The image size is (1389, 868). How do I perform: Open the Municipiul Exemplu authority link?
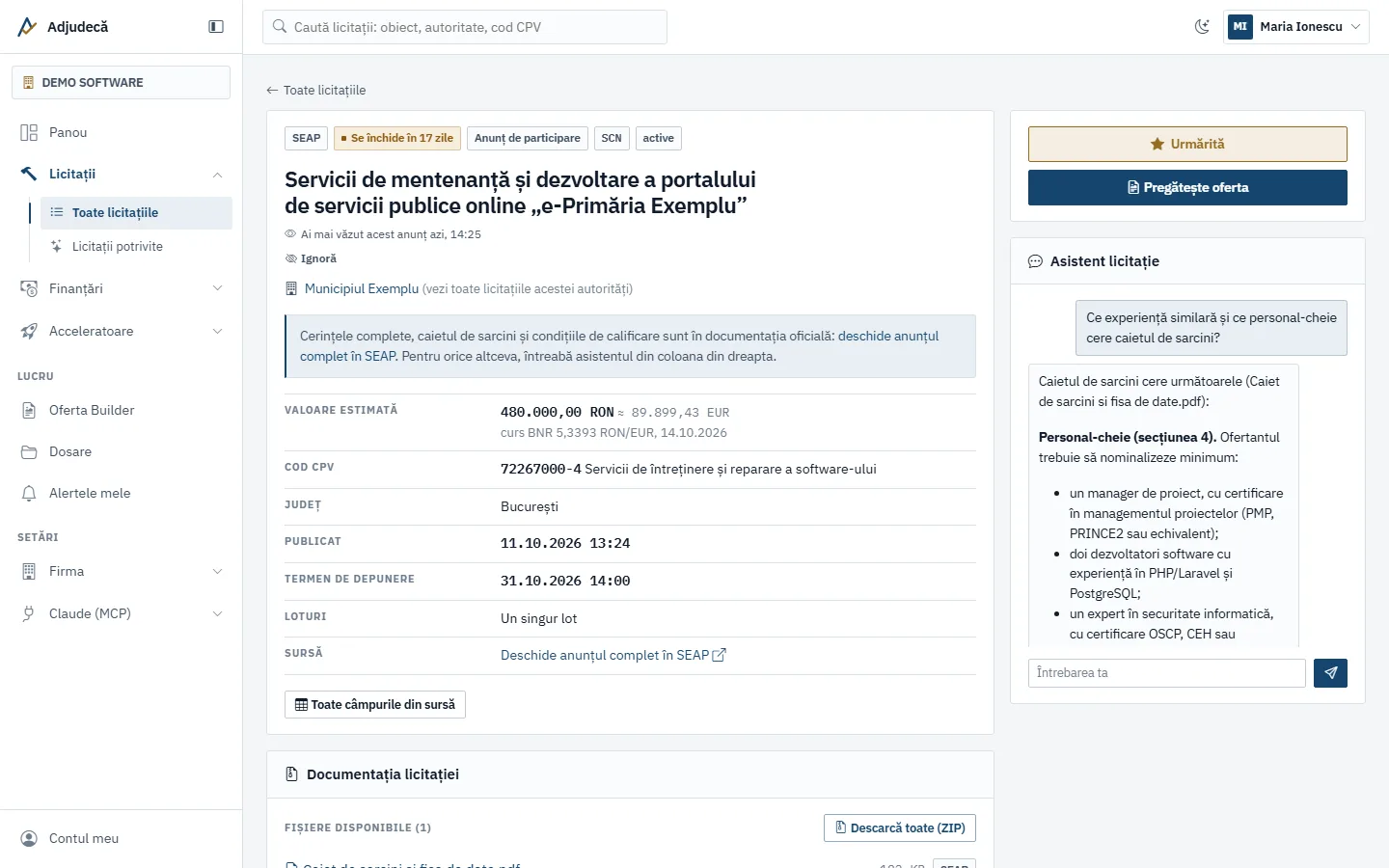click(x=362, y=288)
